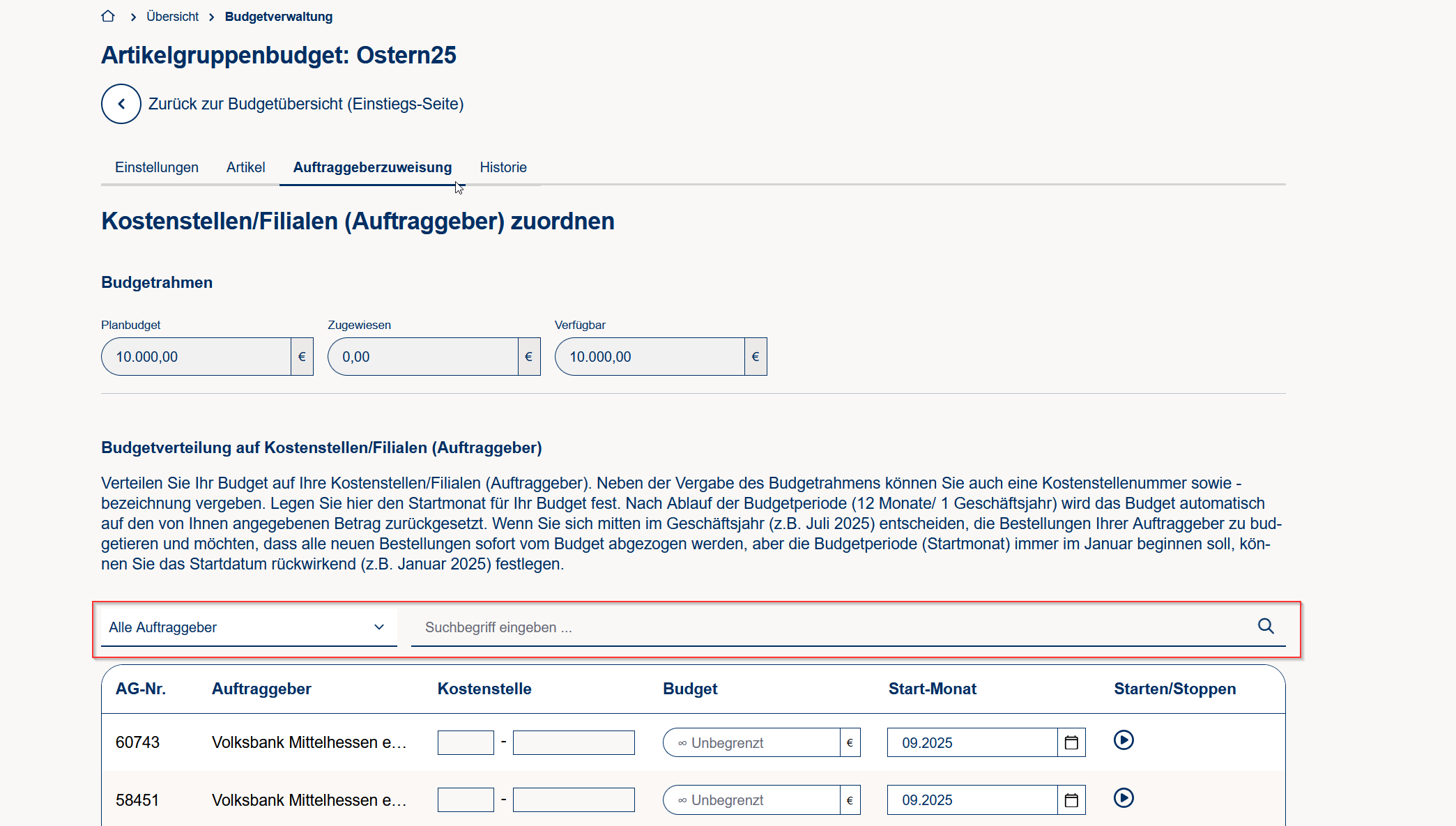Click Kostenstelle description box for 58451
Viewport: 1456px width, 826px height.
click(574, 800)
